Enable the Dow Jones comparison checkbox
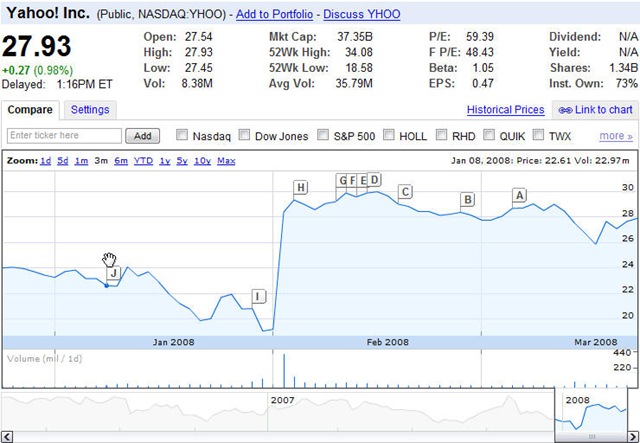This screenshot has width=640, height=443. click(244, 135)
